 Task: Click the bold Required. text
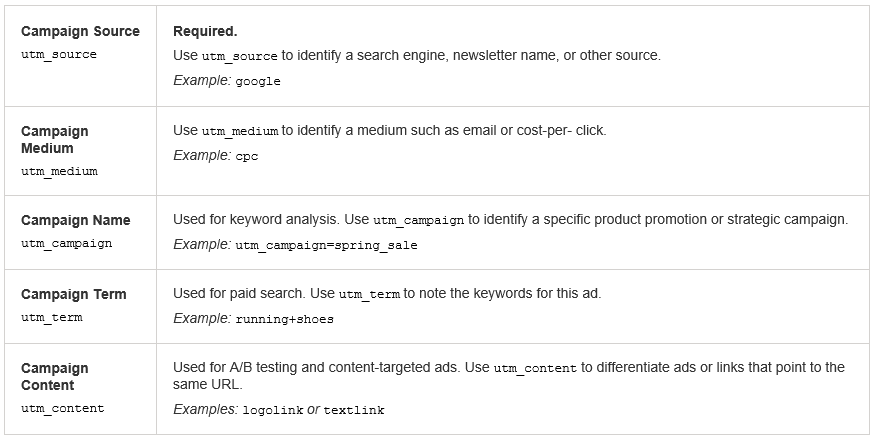205,31
